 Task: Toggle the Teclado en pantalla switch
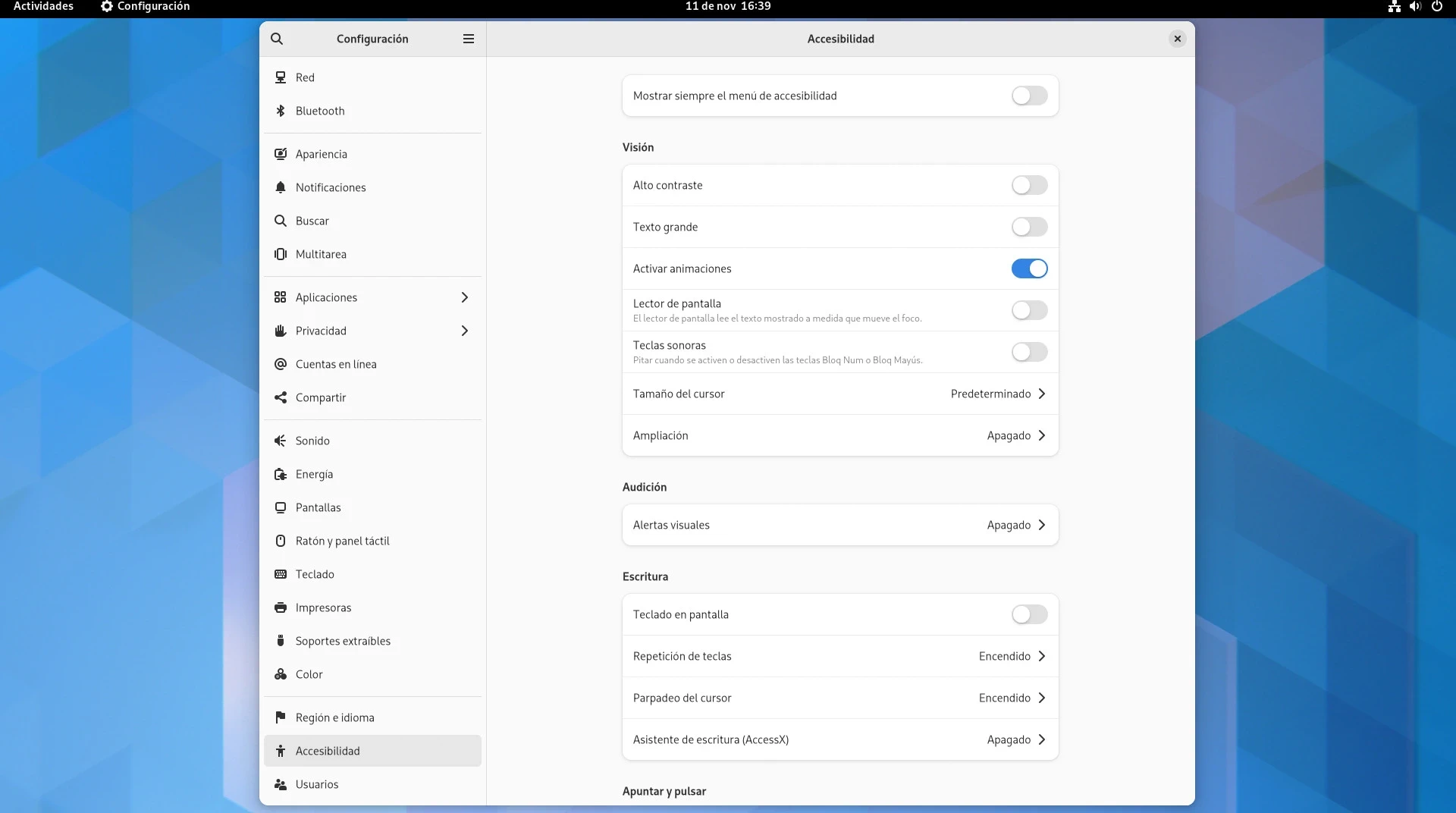[1029, 614]
